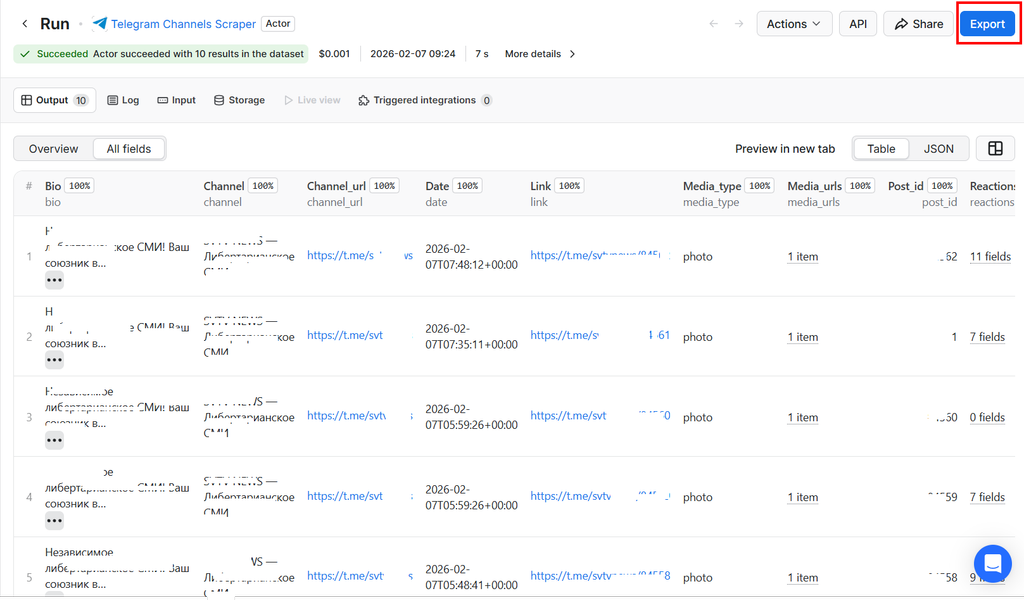Screen dimensions: 1024x600
Task: Open the column layout grid icon button
Action: pos(995,149)
